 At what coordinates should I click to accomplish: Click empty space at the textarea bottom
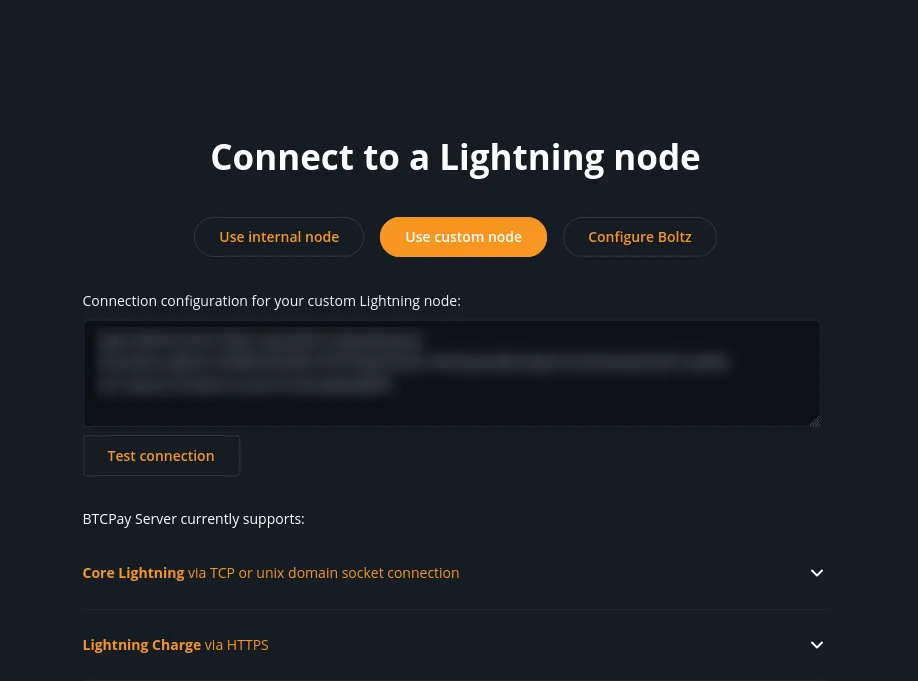pyautogui.click(x=450, y=411)
